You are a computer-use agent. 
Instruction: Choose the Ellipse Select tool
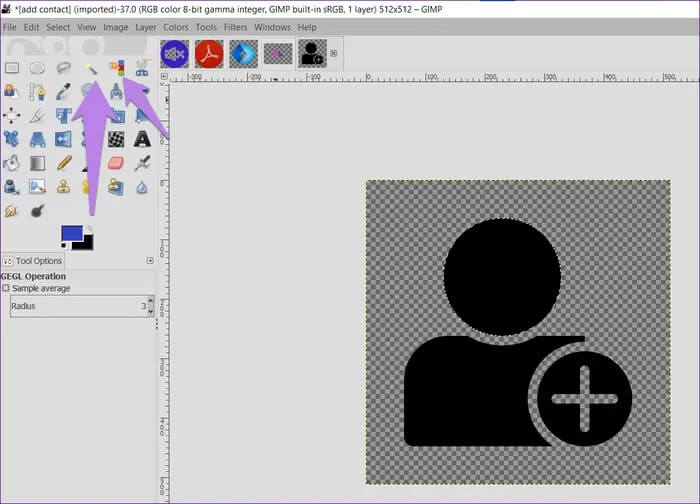37,68
